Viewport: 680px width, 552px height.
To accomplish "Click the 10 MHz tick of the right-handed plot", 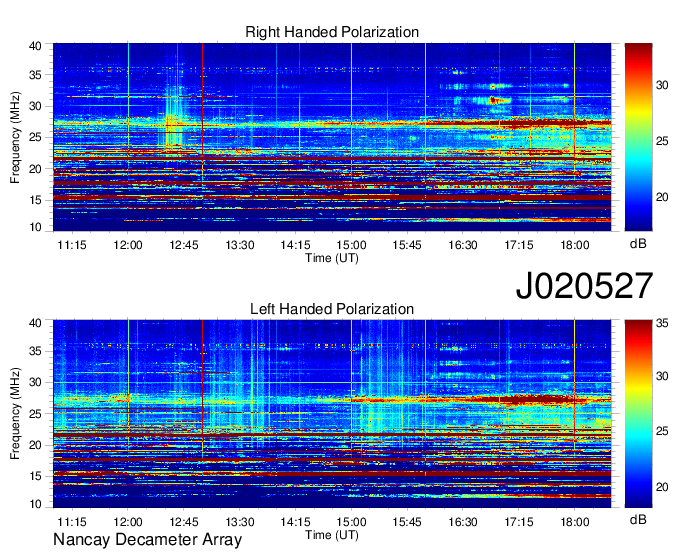I will pyautogui.click(x=35, y=227).
